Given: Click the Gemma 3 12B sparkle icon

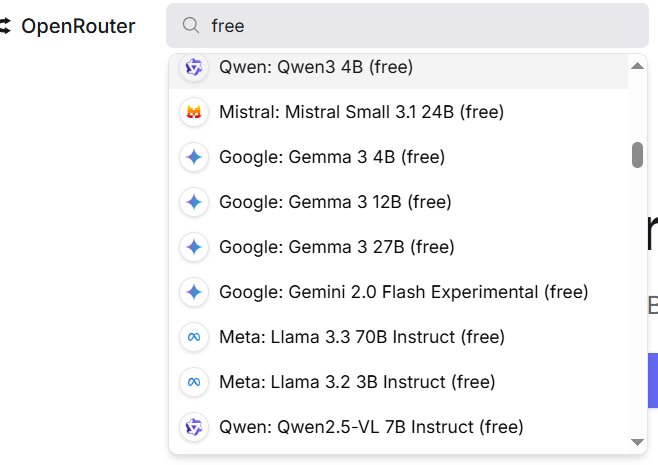Looking at the screenshot, I should [194, 202].
